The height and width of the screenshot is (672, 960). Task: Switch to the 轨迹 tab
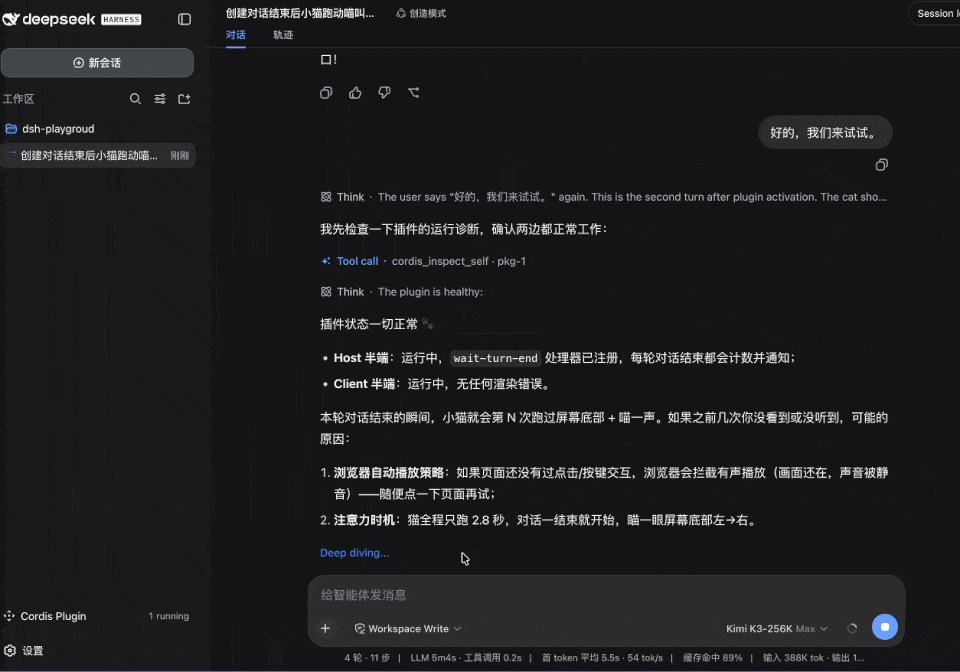coord(283,35)
